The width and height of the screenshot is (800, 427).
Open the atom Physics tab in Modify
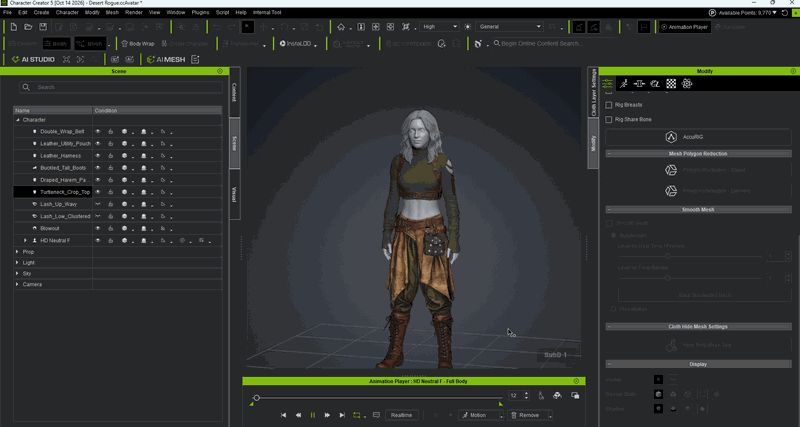pos(687,84)
